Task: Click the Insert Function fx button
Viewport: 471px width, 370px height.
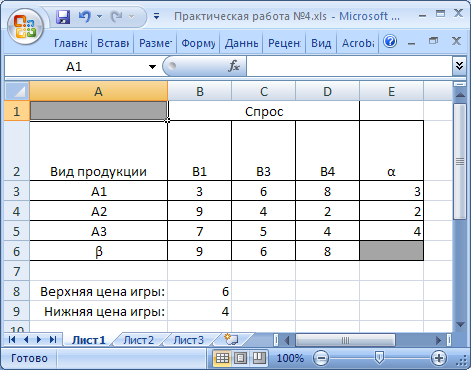Action: point(234,66)
